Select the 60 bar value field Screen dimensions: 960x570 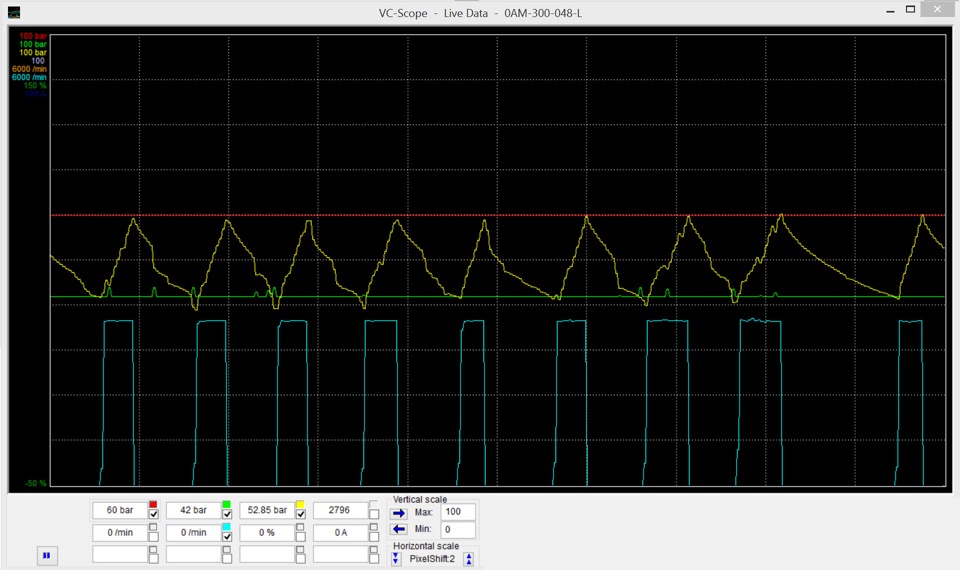pos(120,510)
